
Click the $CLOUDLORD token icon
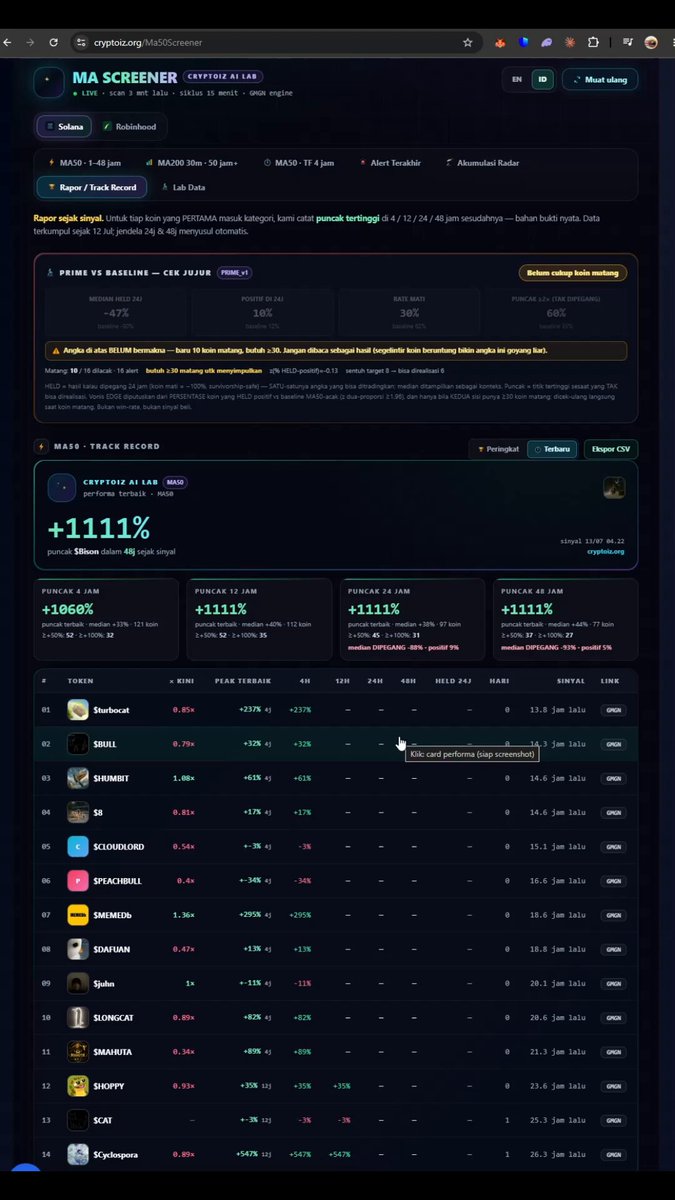(78, 846)
